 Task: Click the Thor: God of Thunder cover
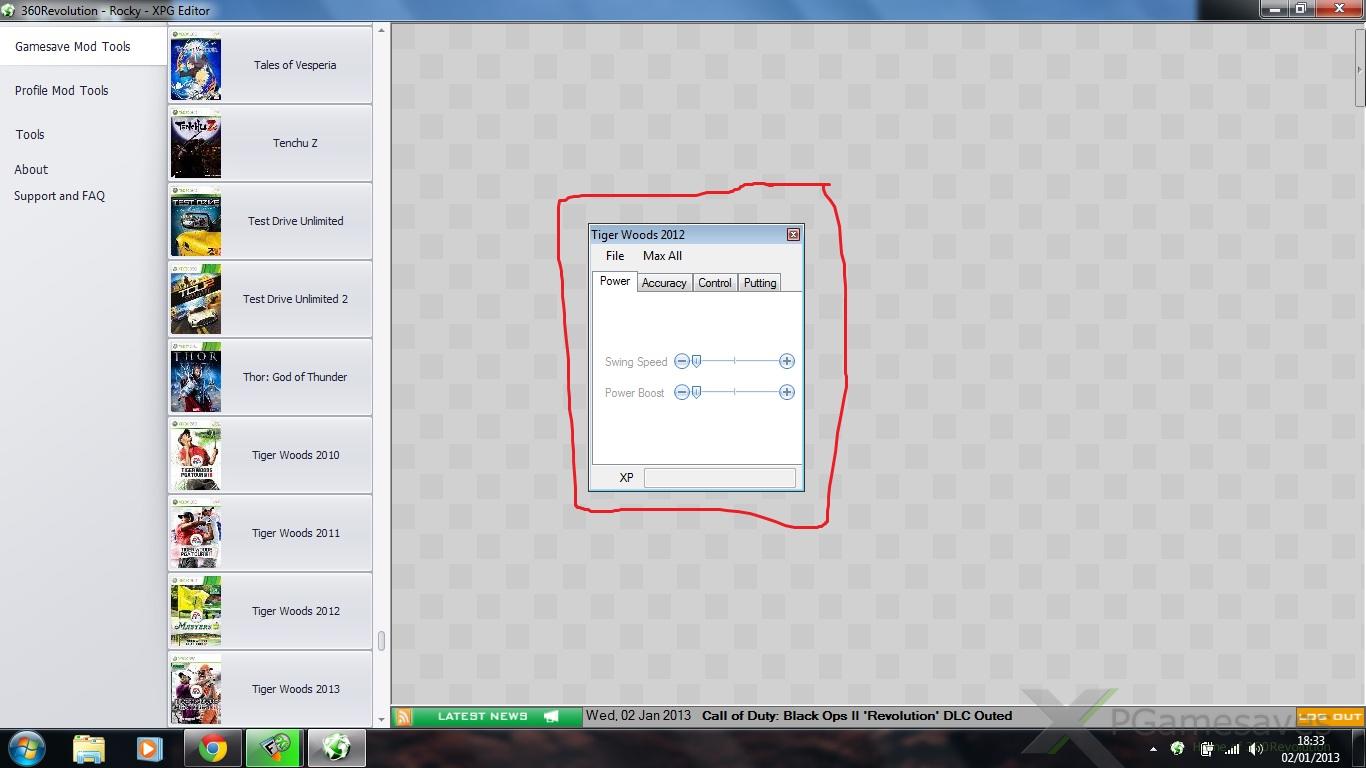[196, 378]
